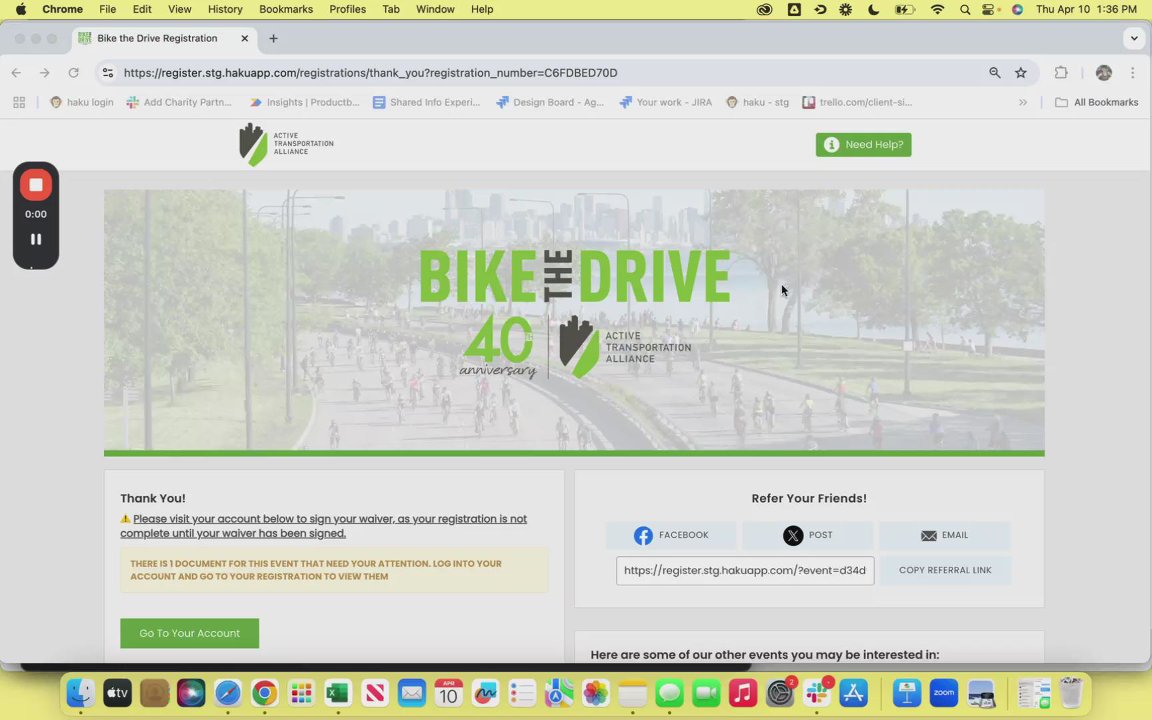Open the Wi-Fi menu
The image size is (1152, 720).
pos(937,10)
